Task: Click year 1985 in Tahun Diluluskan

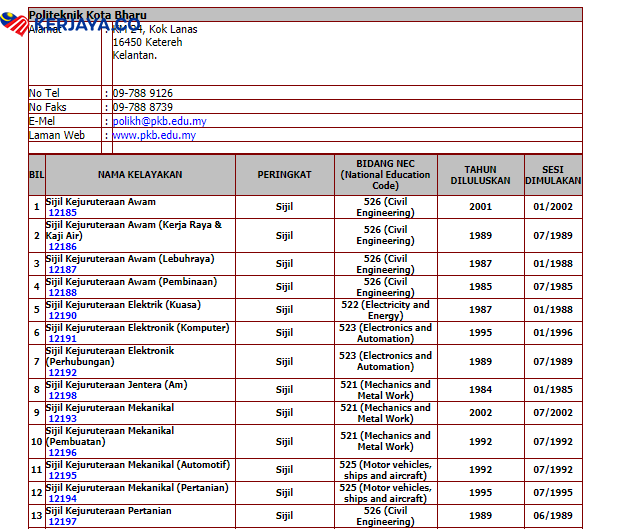Action: tap(481, 287)
